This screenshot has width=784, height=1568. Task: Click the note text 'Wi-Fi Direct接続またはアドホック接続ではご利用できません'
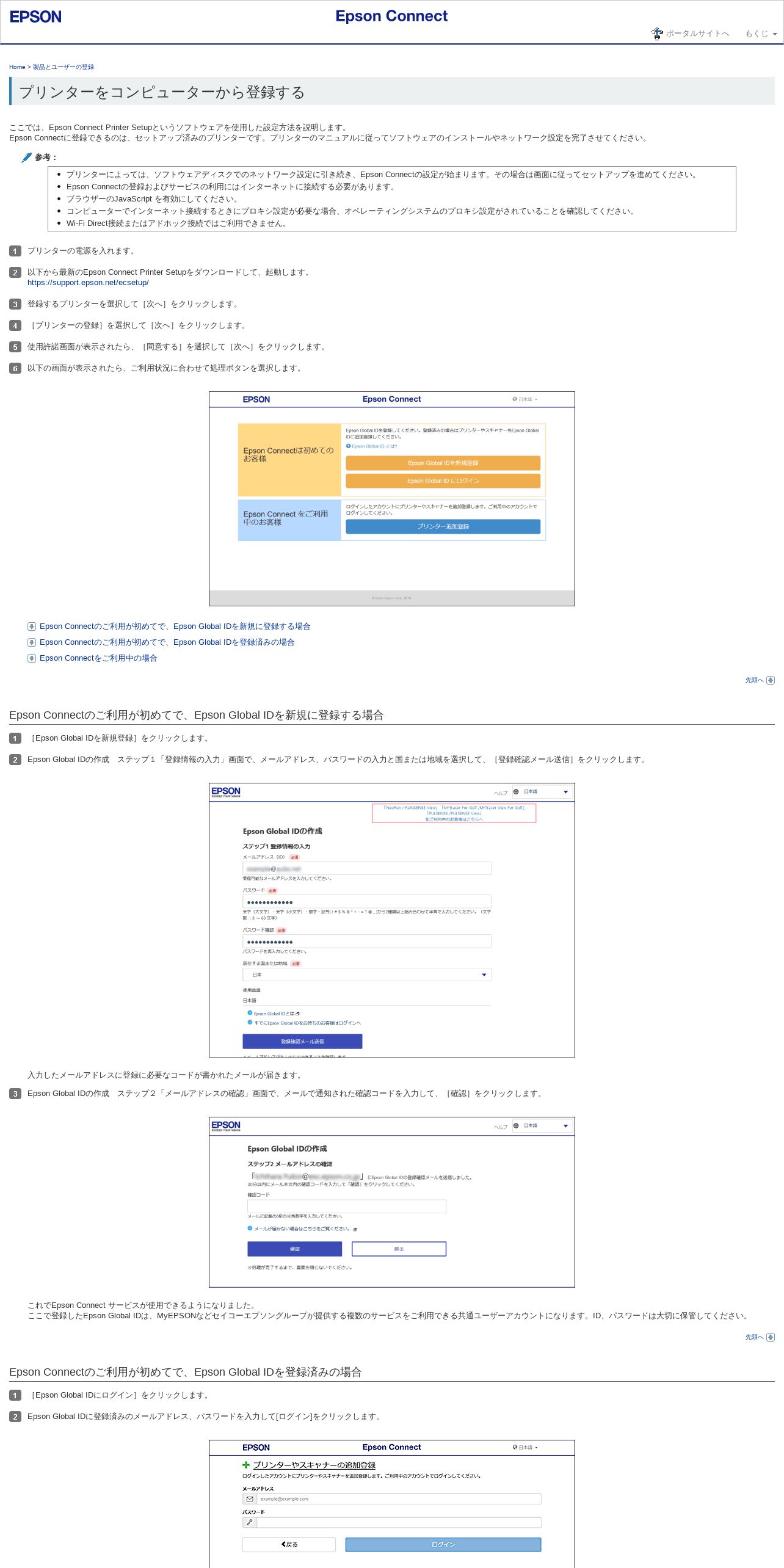tap(177, 223)
